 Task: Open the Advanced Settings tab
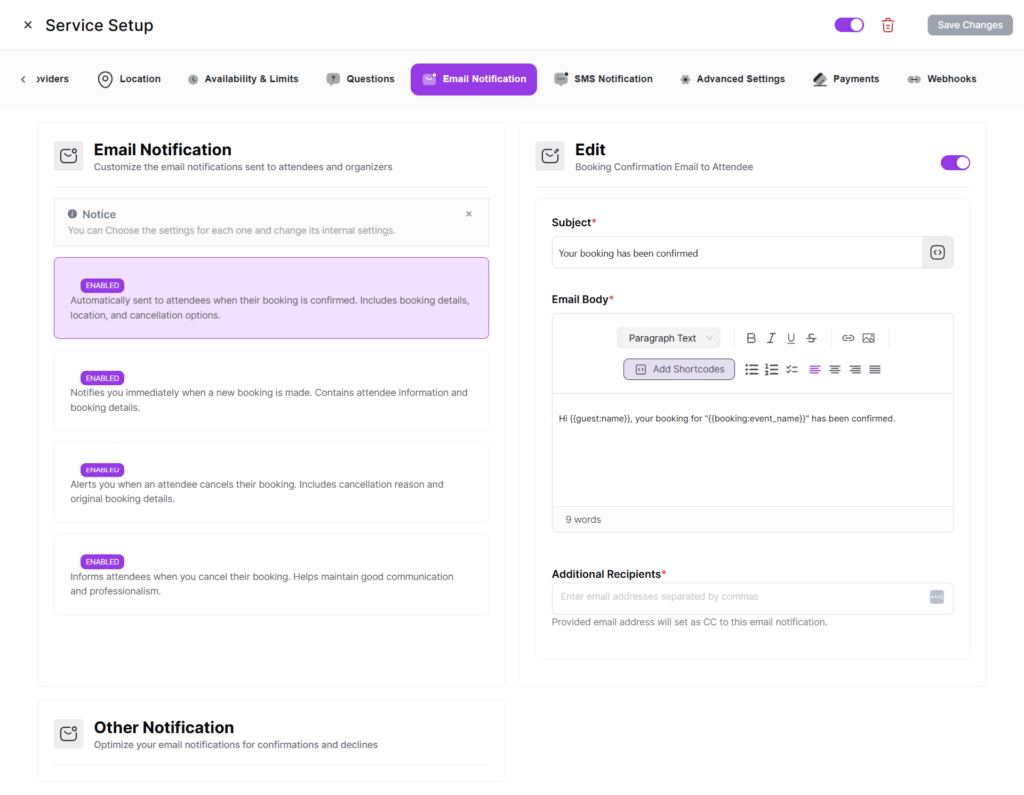point(732,79)
